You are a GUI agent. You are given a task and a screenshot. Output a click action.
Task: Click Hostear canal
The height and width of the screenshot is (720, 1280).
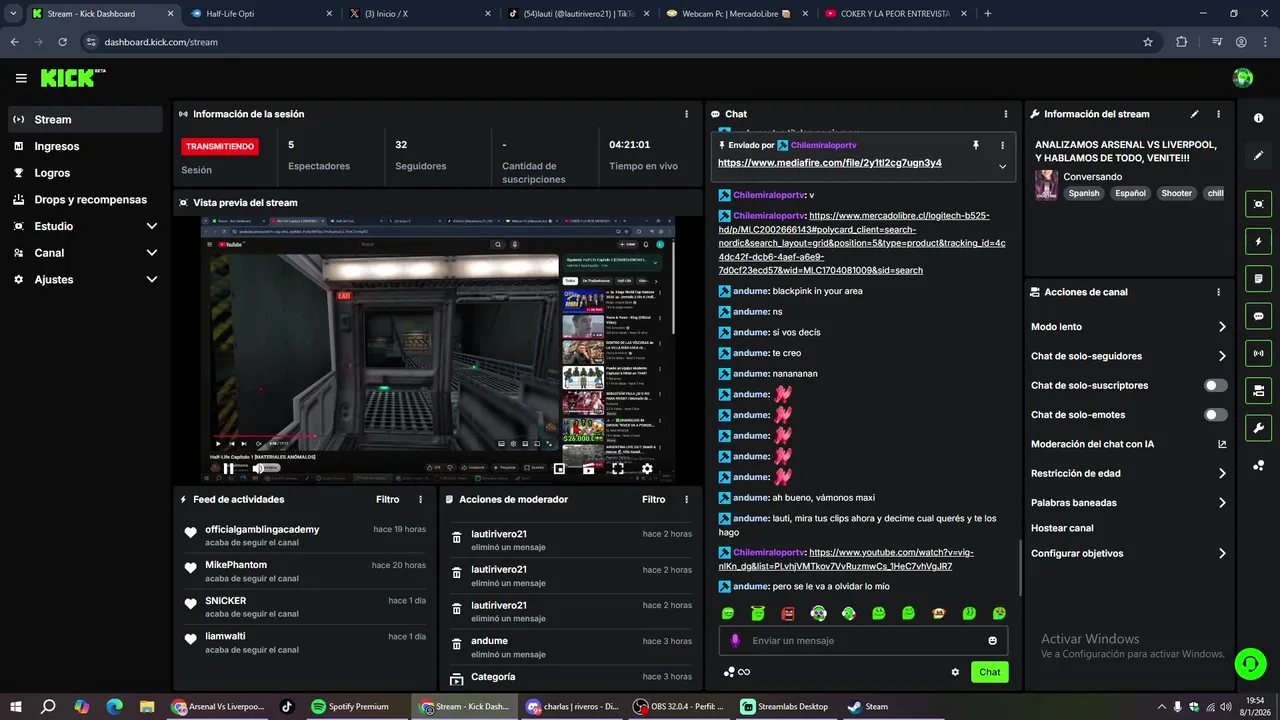pyautogui.click(x=1062, y=528)
